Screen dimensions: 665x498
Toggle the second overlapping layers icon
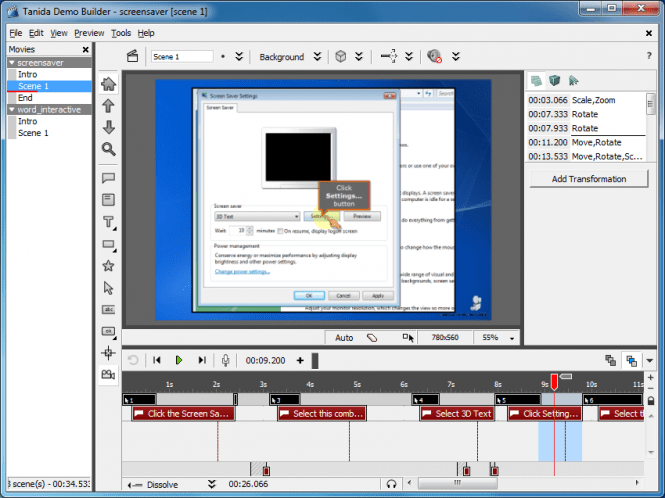631,361
